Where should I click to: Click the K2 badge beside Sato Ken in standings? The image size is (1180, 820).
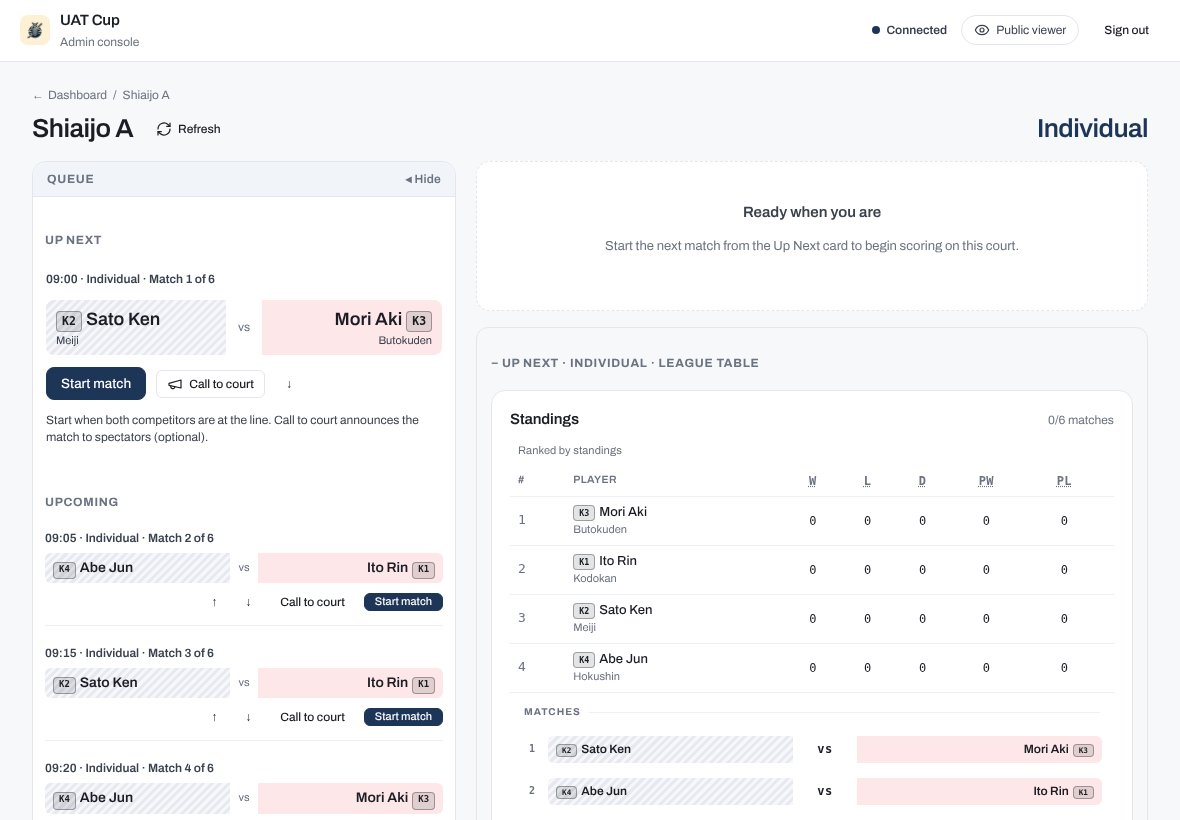click(584, 610)
